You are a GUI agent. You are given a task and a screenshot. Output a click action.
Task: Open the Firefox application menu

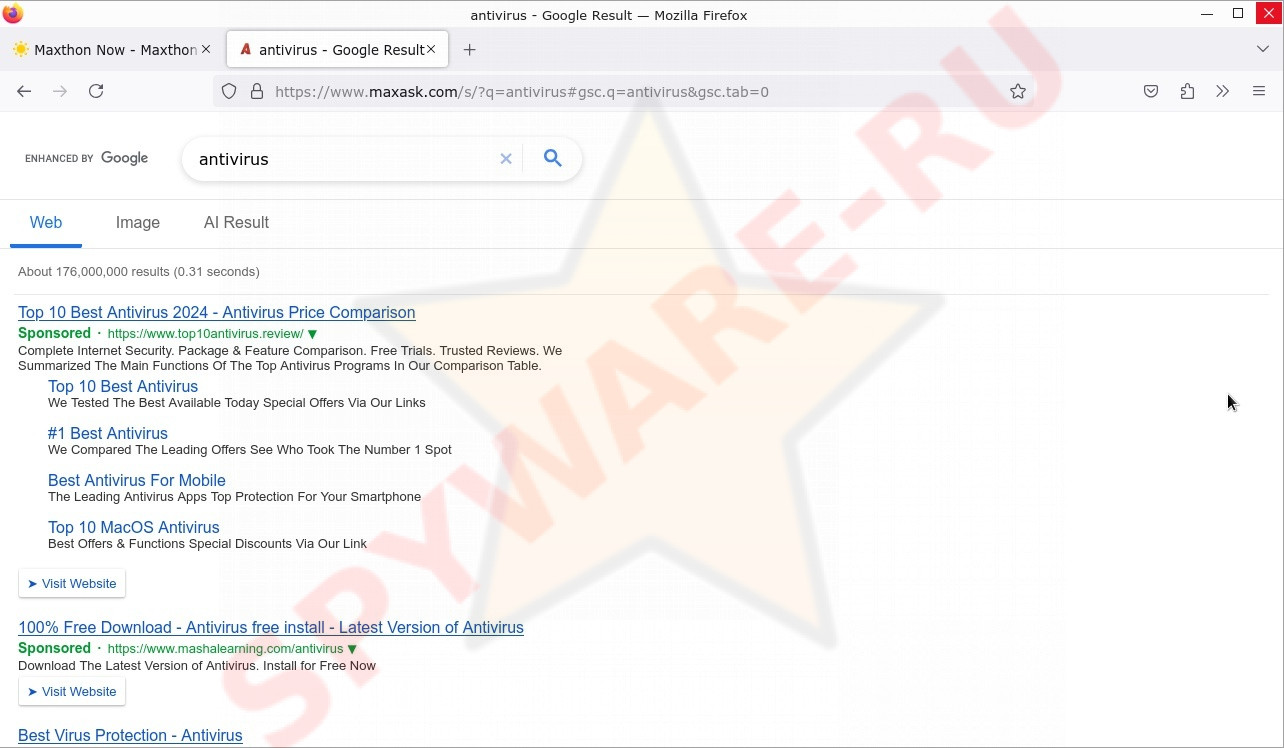click(x=1259, y=91)
